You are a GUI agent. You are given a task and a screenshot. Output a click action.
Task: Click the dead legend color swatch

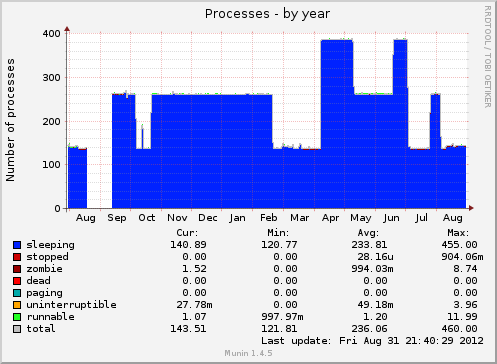pyautogui.click(x=17, y=281)
